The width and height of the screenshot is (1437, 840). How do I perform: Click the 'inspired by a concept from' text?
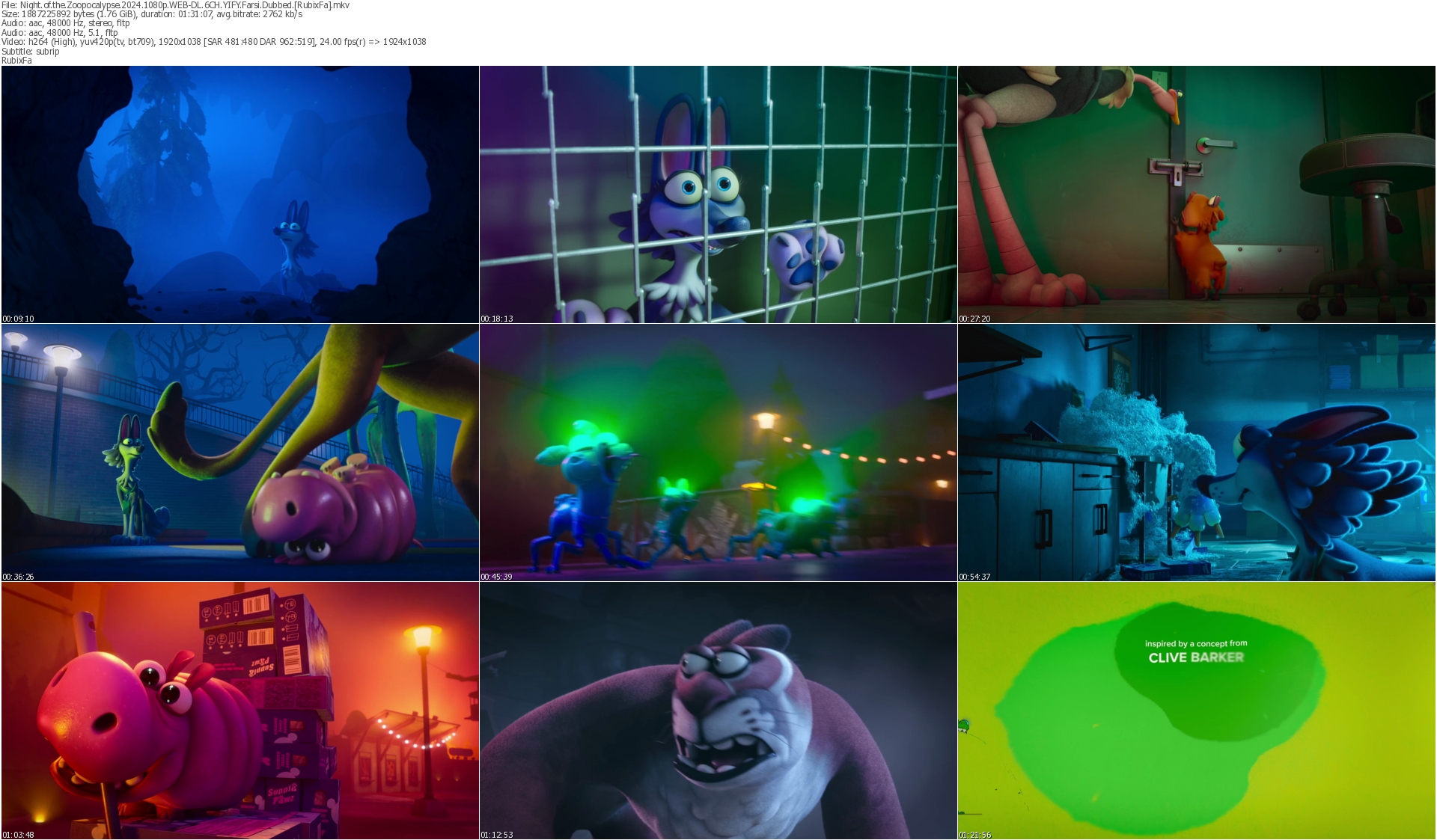coord(1196,643)
